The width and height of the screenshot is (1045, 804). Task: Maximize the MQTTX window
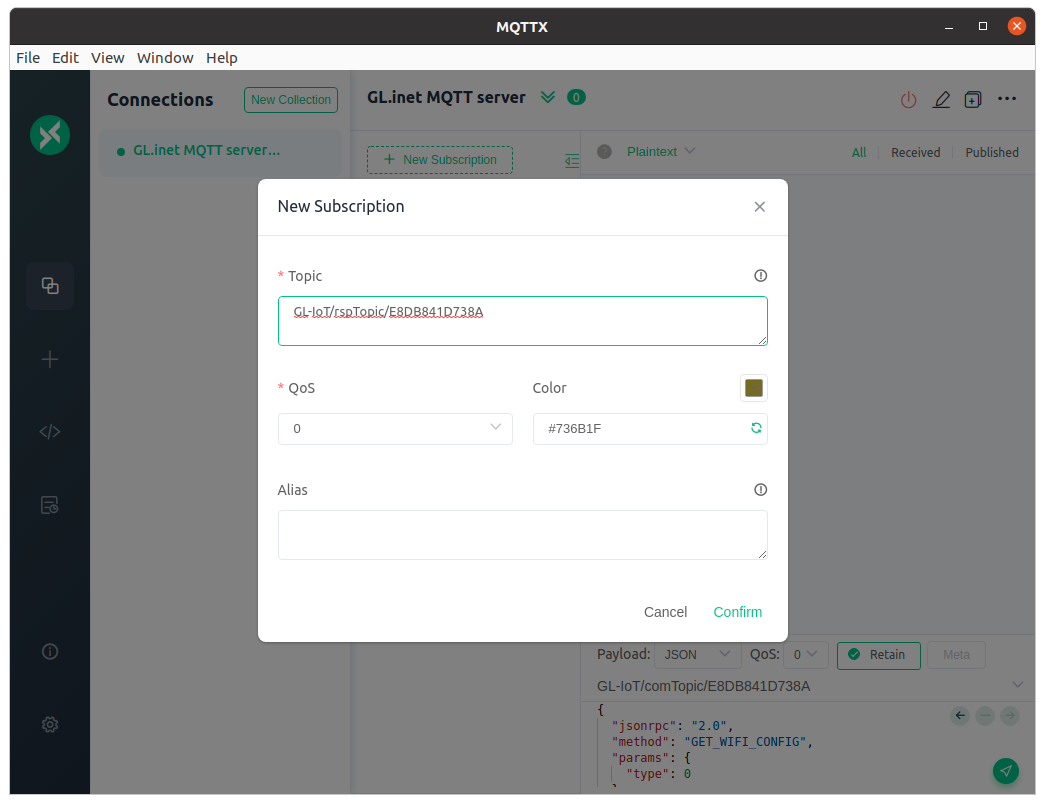pos(982,27)
